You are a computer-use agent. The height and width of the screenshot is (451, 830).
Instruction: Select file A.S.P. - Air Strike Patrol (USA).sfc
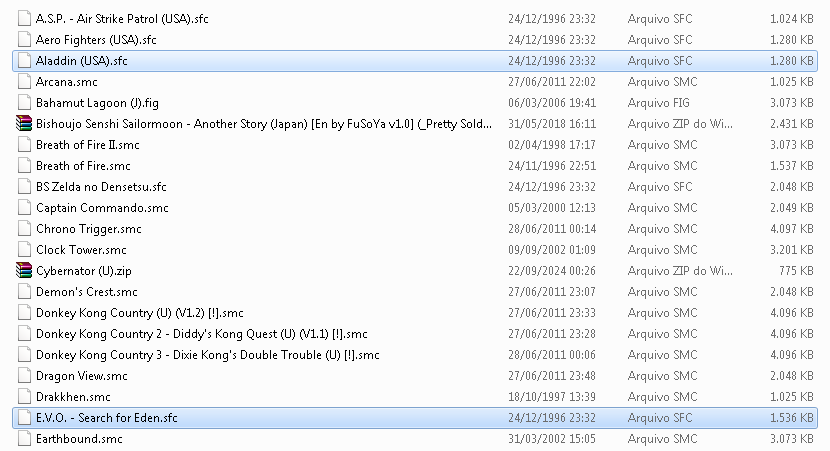[122, 19]
